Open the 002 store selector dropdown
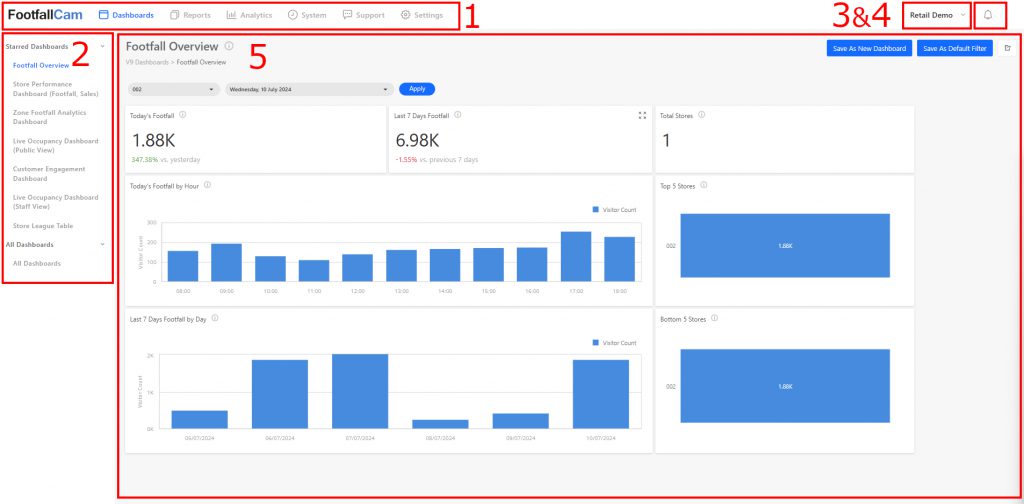1024x504 pixels. (x=174, y=89)
